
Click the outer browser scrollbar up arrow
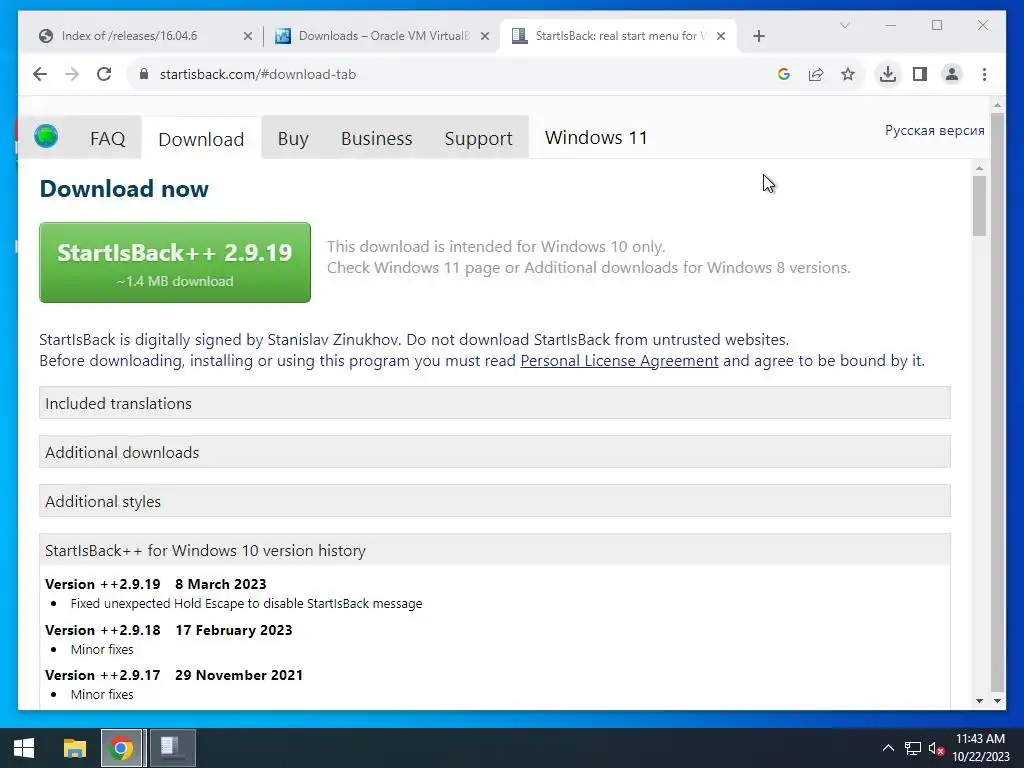(997, 104)
